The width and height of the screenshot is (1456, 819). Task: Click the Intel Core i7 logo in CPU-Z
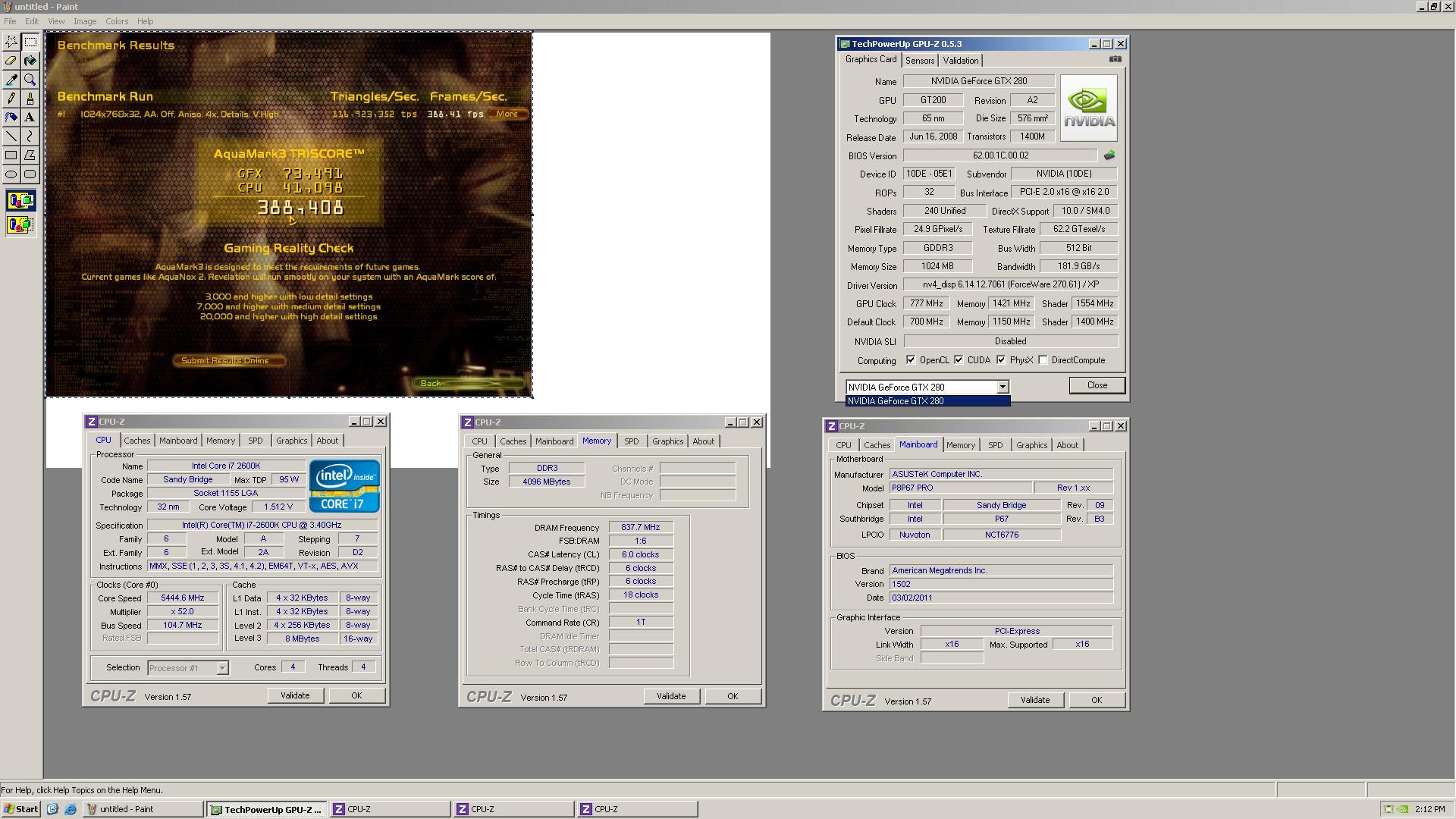coord(344,486)
